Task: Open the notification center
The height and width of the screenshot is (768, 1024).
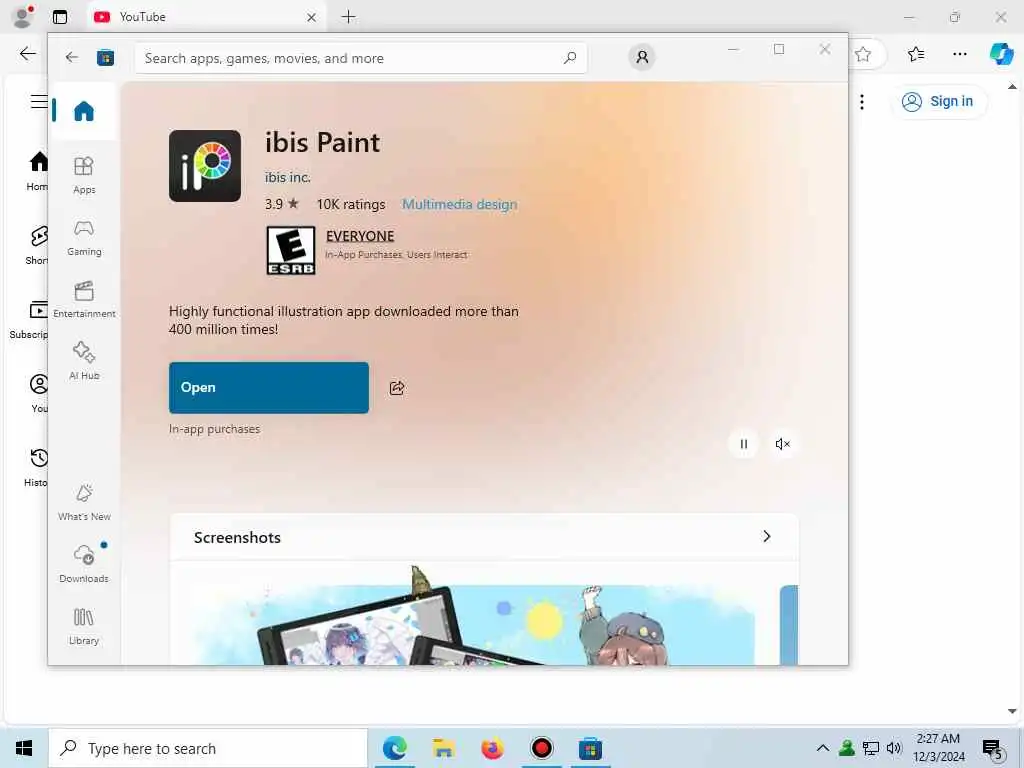Action: click(993, 750)
